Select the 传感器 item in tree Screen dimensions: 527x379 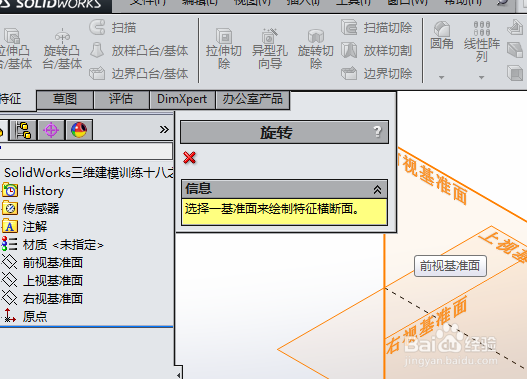(30, 208)
